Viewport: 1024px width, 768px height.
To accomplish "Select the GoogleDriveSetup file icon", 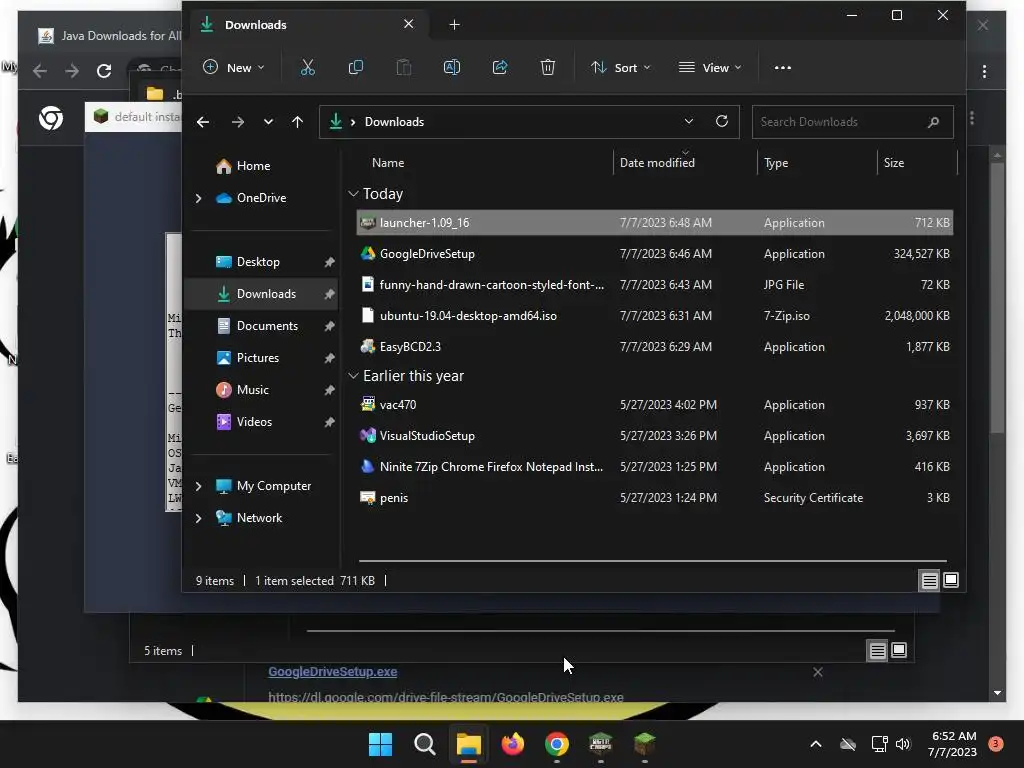I will pyautogui.click(x=368, y=253).
